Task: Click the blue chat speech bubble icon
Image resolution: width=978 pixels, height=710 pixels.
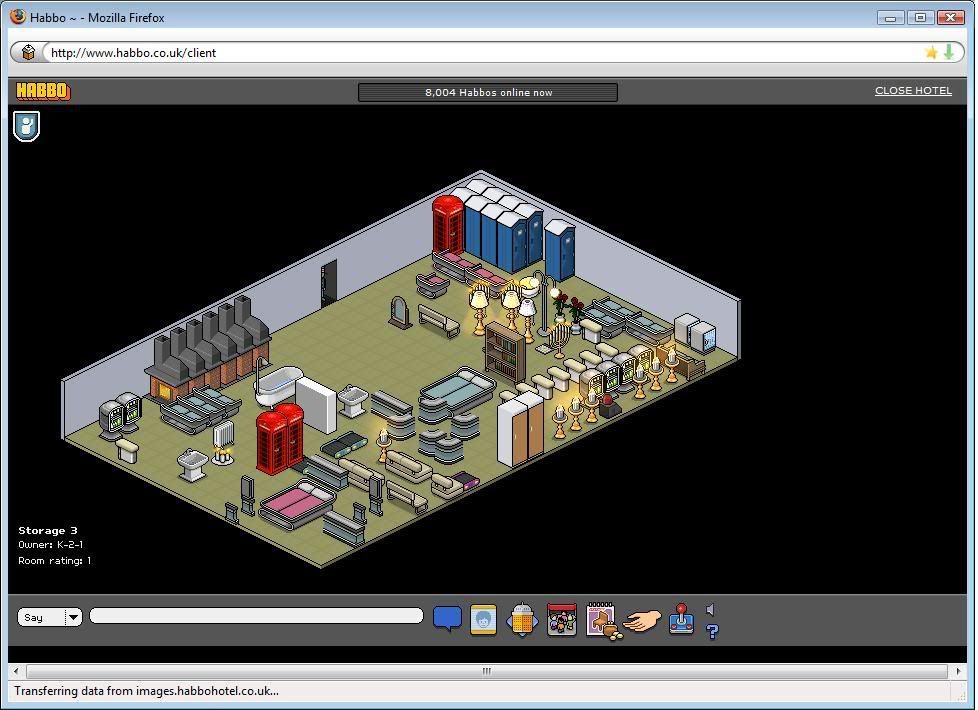Action: 447,619
